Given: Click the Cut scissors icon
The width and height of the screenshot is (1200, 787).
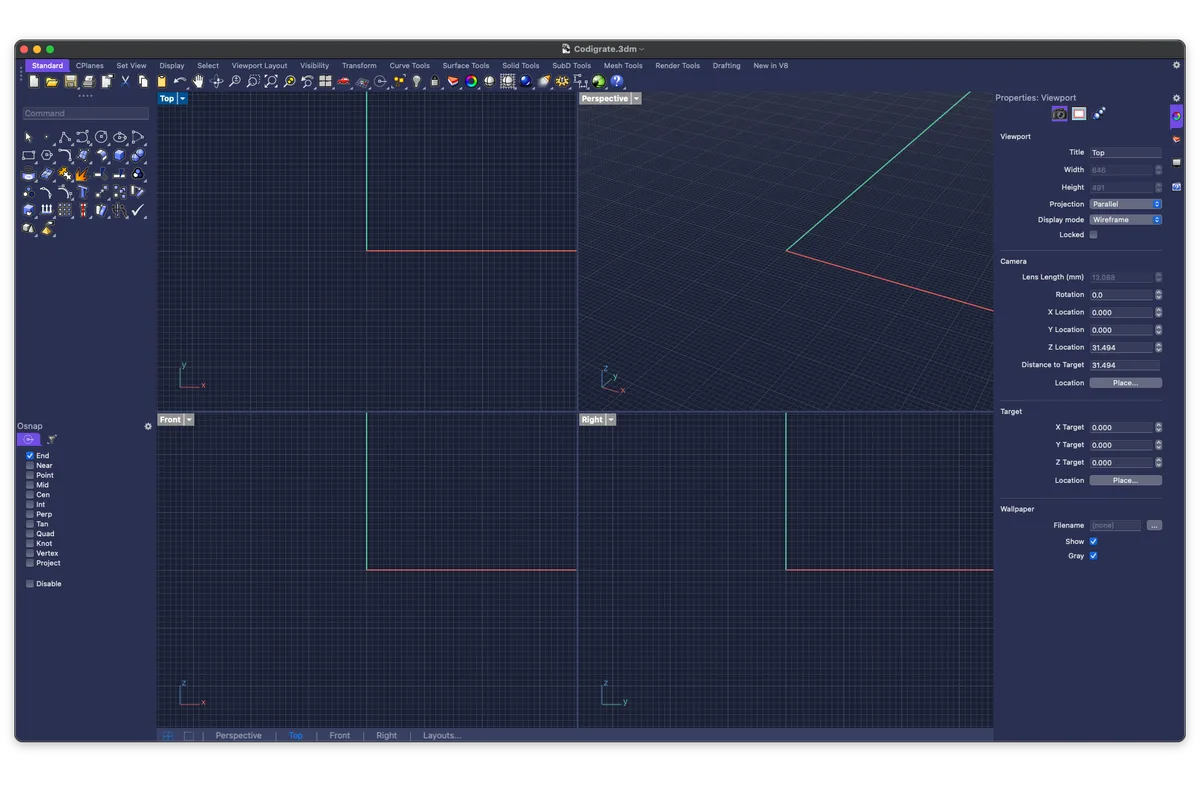Looking at the screenshot, I should (125, 81).
